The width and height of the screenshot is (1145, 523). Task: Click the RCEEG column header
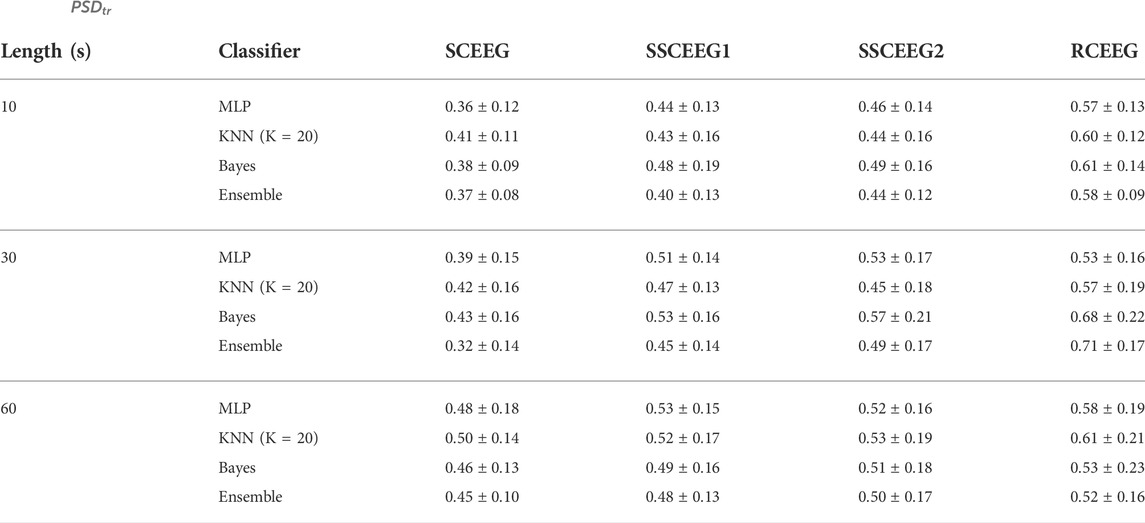[x=1104, y=51]
